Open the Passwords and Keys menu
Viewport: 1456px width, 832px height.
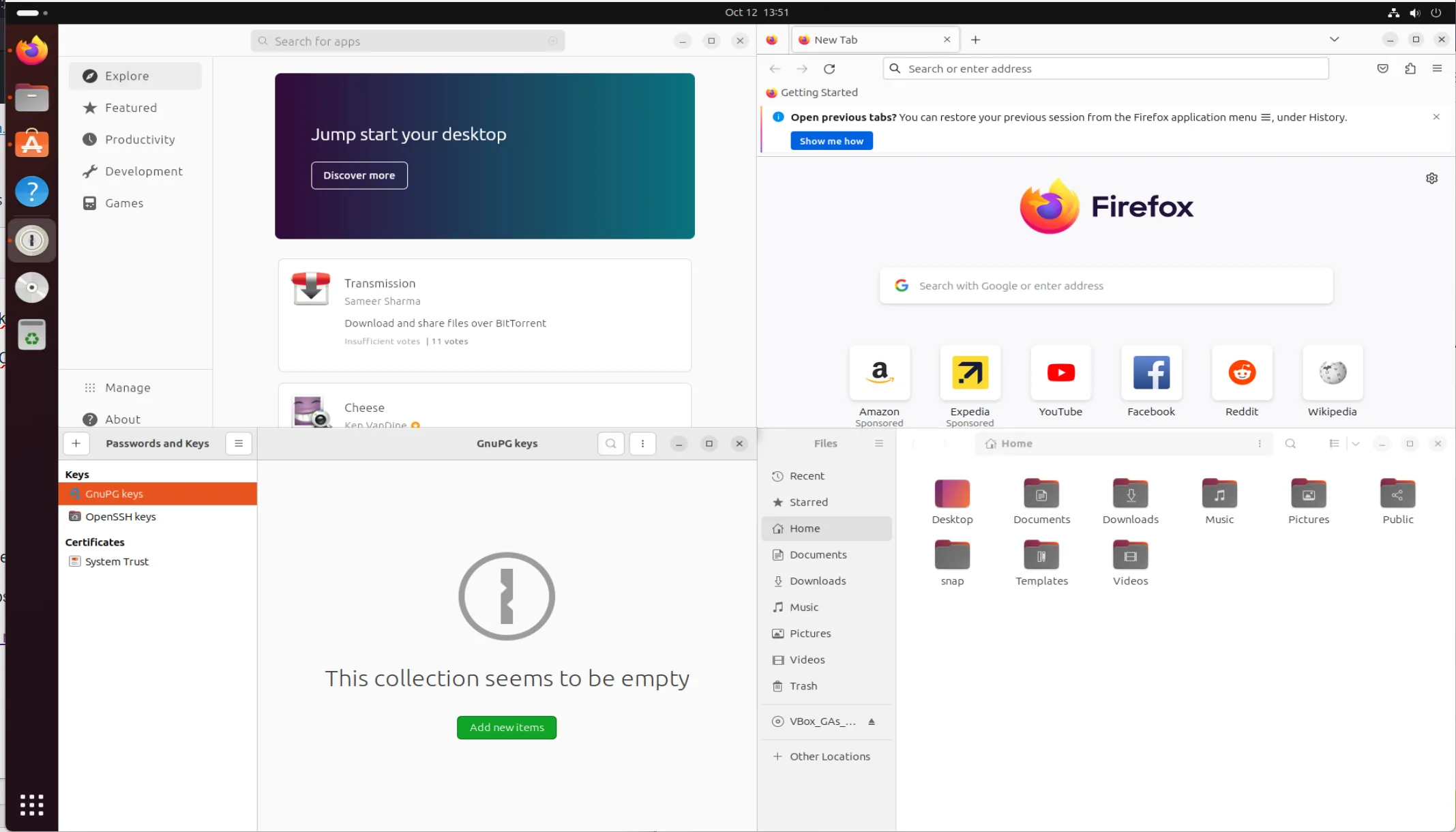pos(238,443)
